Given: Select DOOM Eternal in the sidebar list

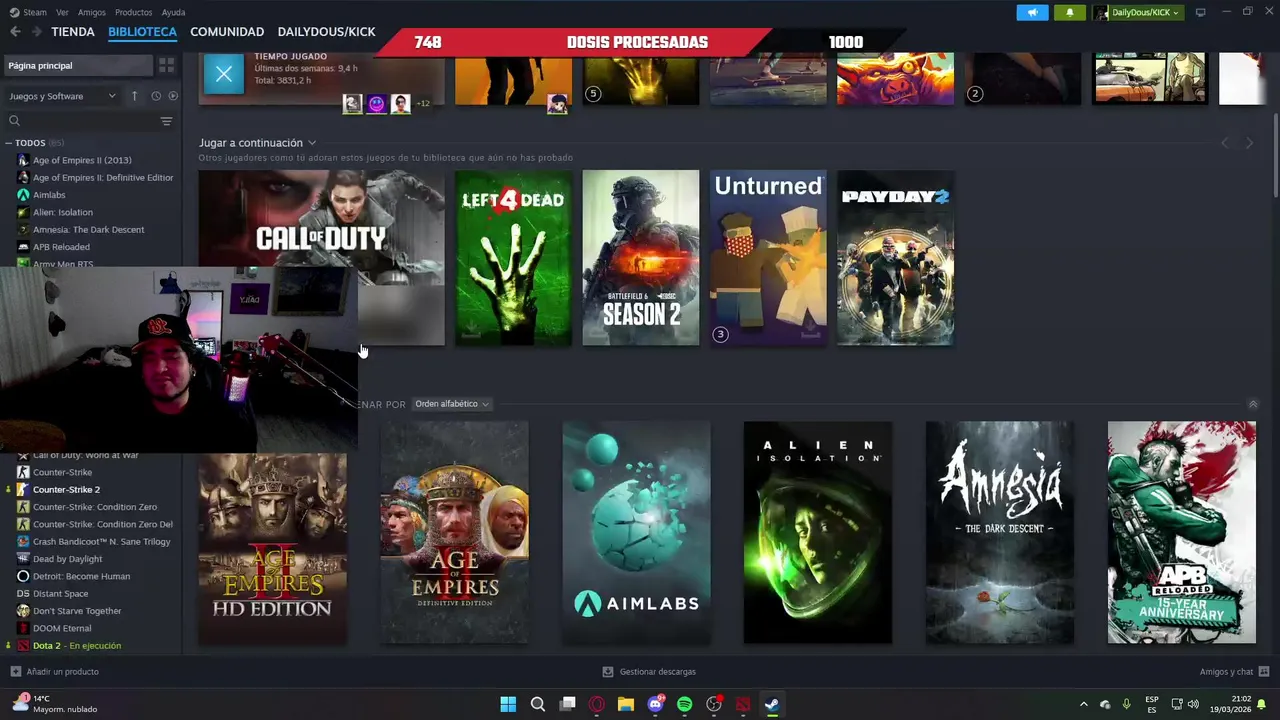Looking at the screenshot, I should [62, 628].
